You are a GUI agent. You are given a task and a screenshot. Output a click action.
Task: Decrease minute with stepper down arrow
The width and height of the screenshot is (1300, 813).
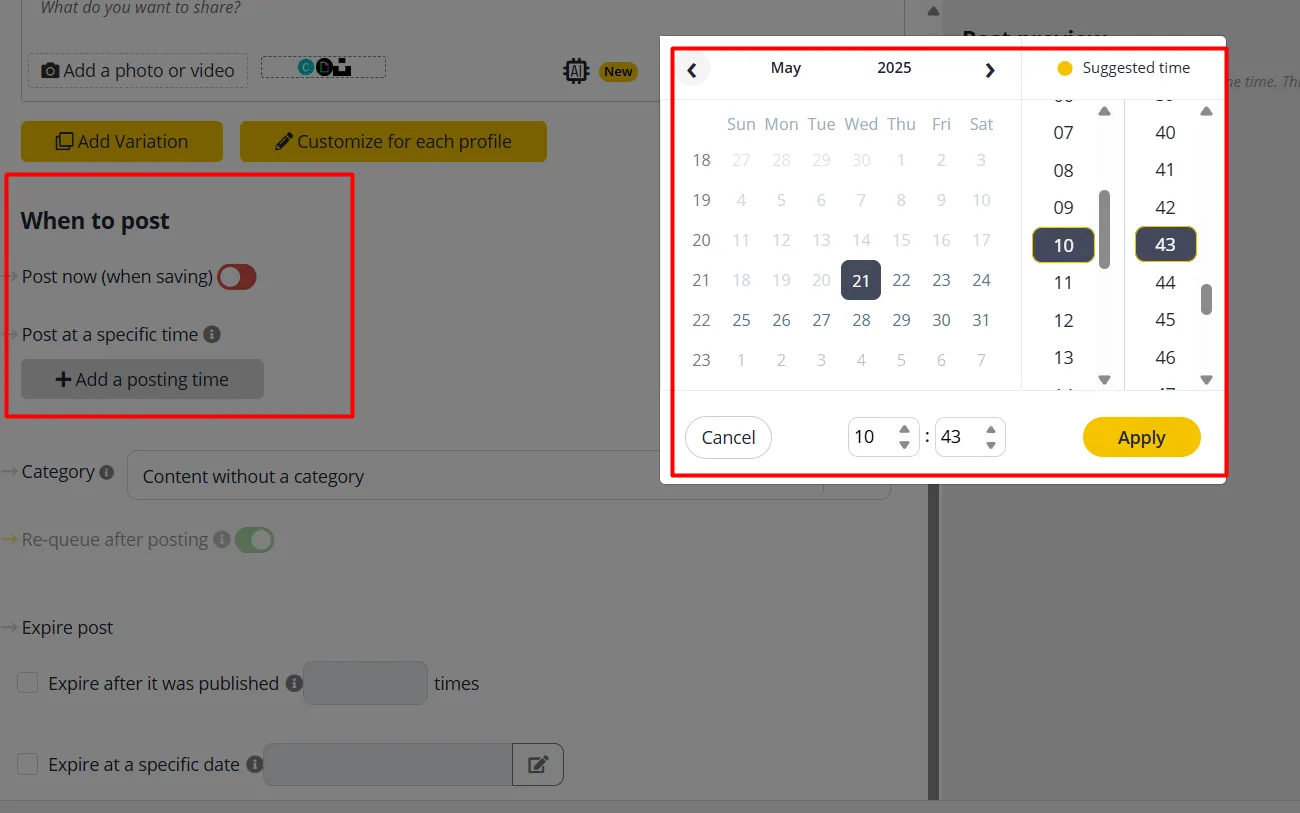coord(991,445)
